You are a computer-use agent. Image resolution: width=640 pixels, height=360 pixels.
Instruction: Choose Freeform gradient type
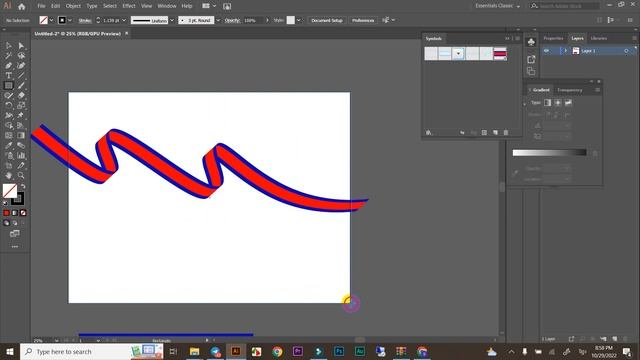[x=568, y=103]
